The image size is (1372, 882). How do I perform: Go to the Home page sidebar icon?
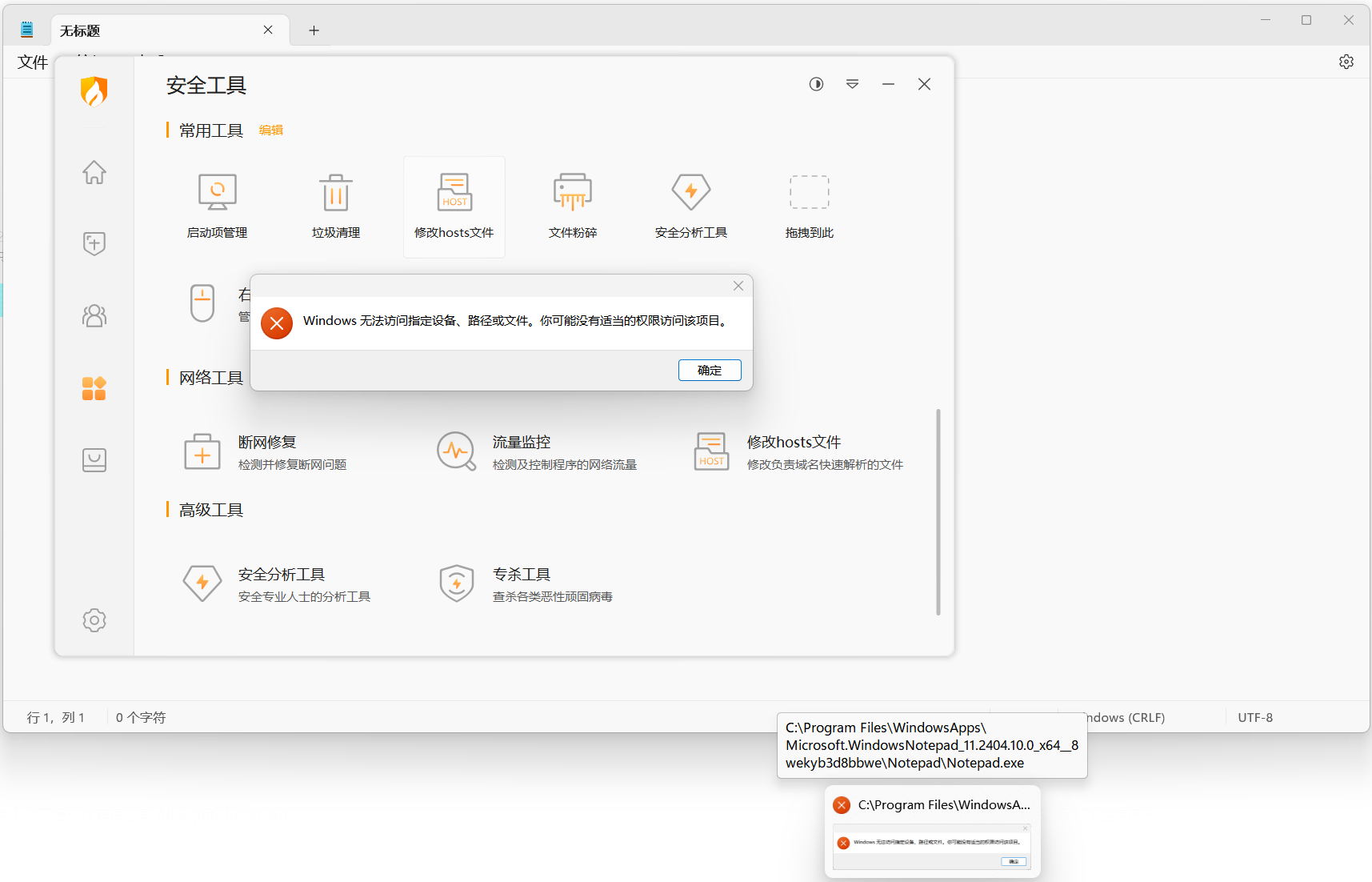(94, 172)
